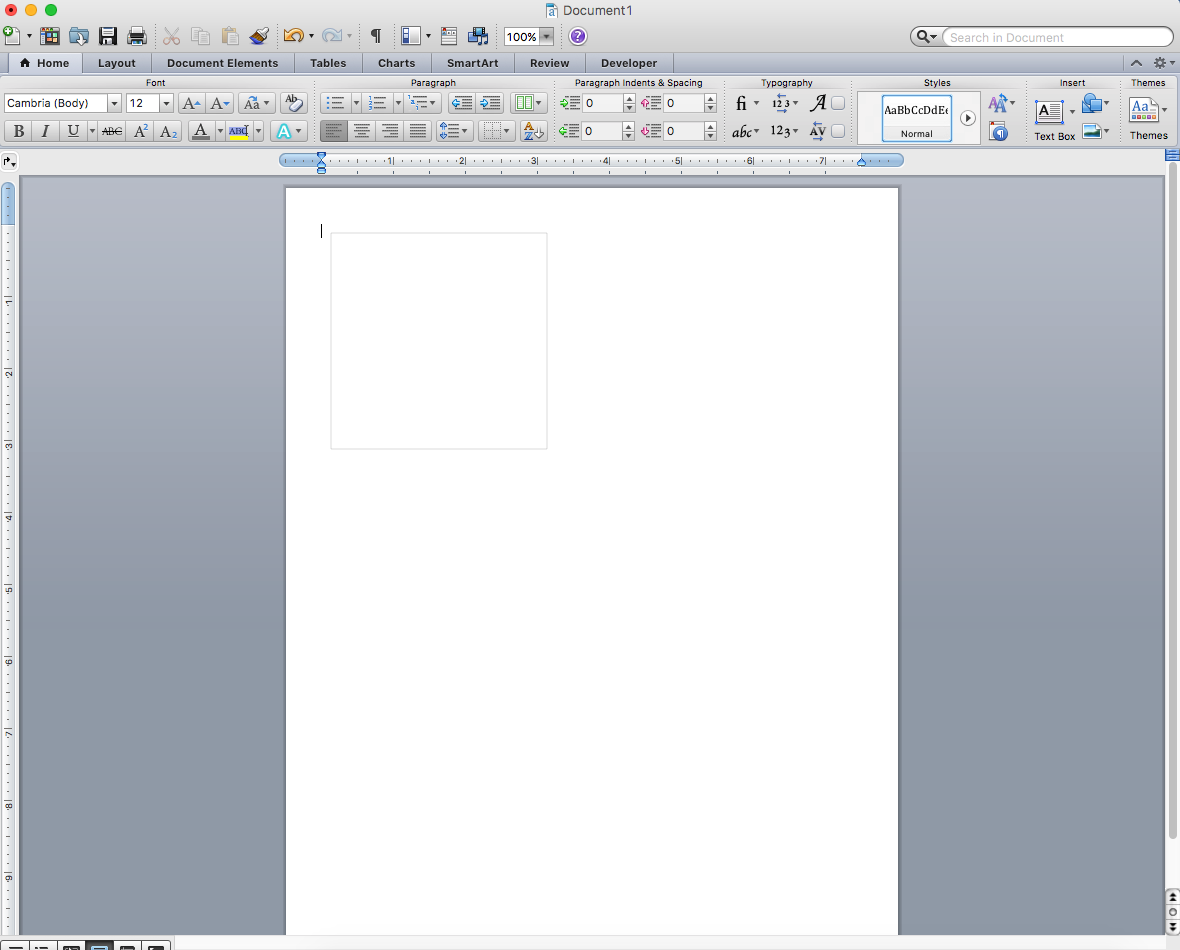Click the Search in Document field
The image size is (1180, 950).
click(1057, 37)
